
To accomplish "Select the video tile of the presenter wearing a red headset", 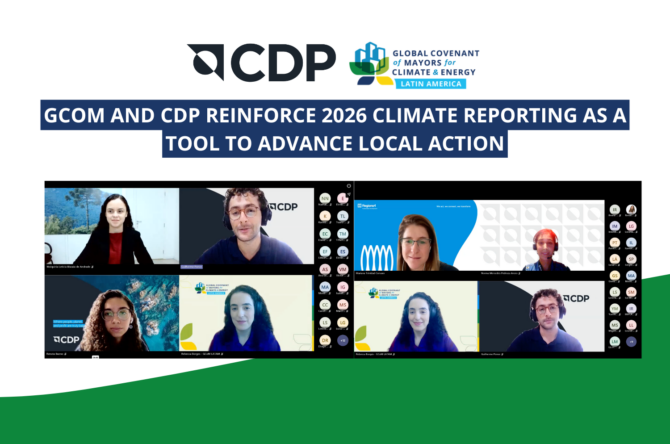I will click(541, 235).
